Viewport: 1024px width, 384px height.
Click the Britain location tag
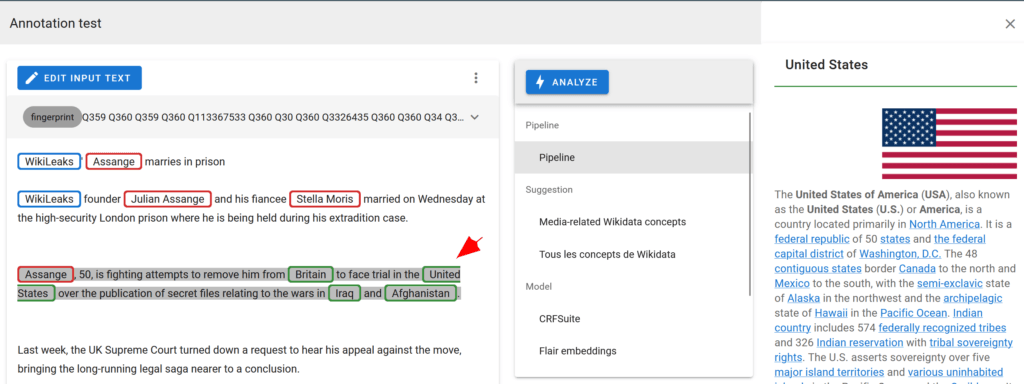311,274
